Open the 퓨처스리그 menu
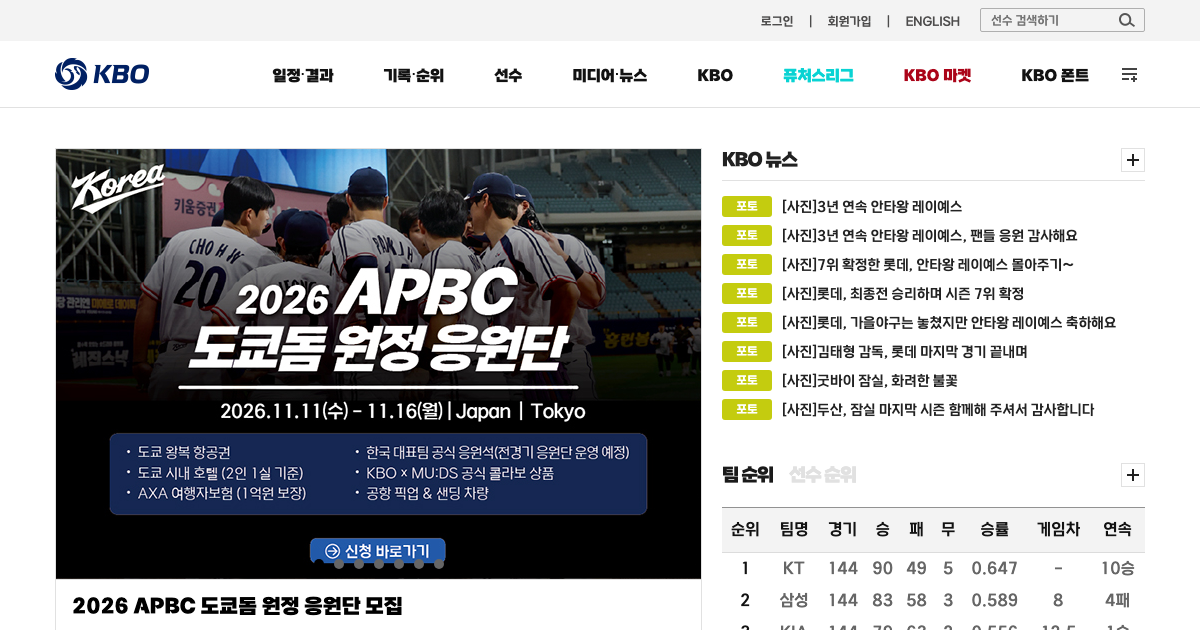Screen dimensions: 1200x630 coord(818,75)
